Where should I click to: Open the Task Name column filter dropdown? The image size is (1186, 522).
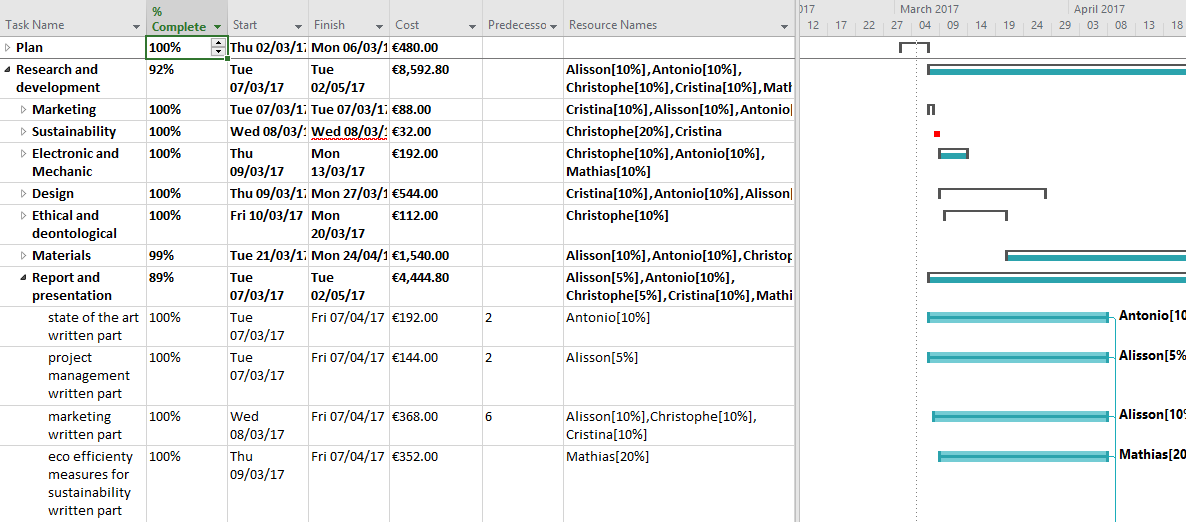(136, 26)
